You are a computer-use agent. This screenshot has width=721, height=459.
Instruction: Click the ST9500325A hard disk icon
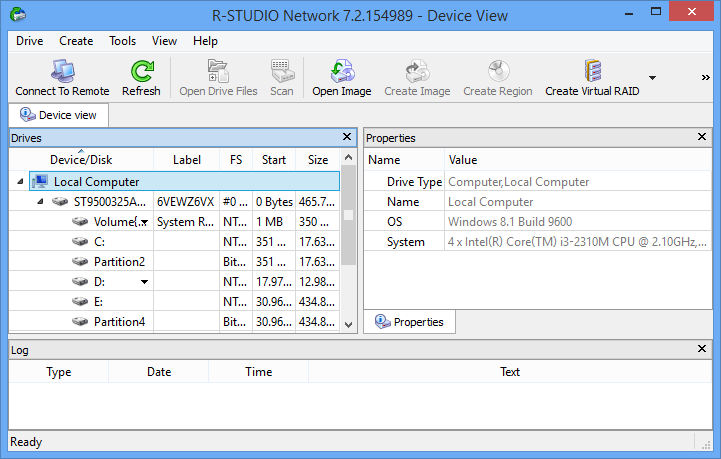[60, 201]
